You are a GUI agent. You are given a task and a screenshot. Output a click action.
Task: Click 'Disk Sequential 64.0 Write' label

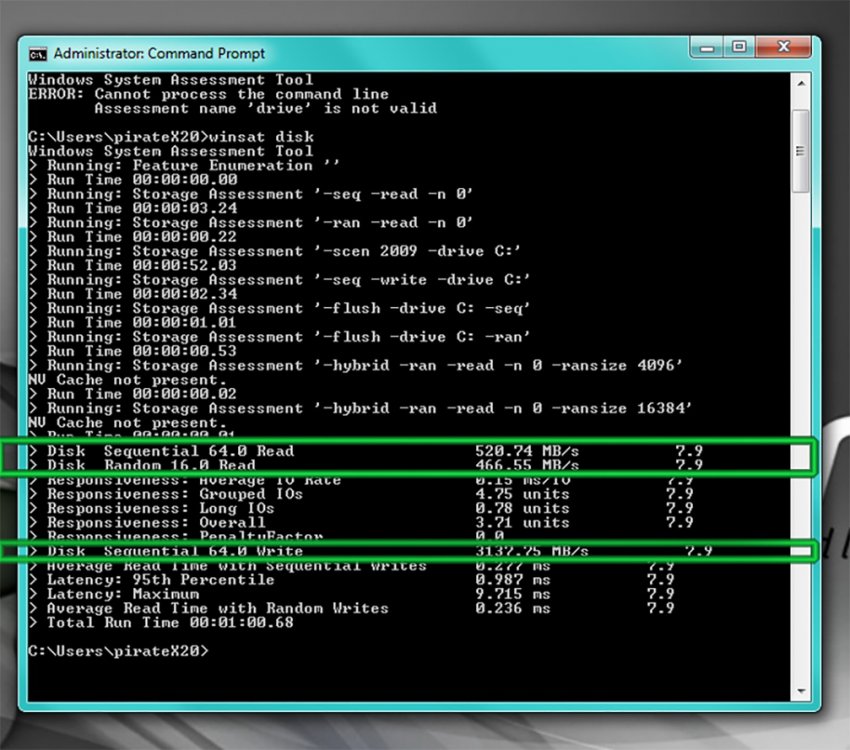coord(175,551)
